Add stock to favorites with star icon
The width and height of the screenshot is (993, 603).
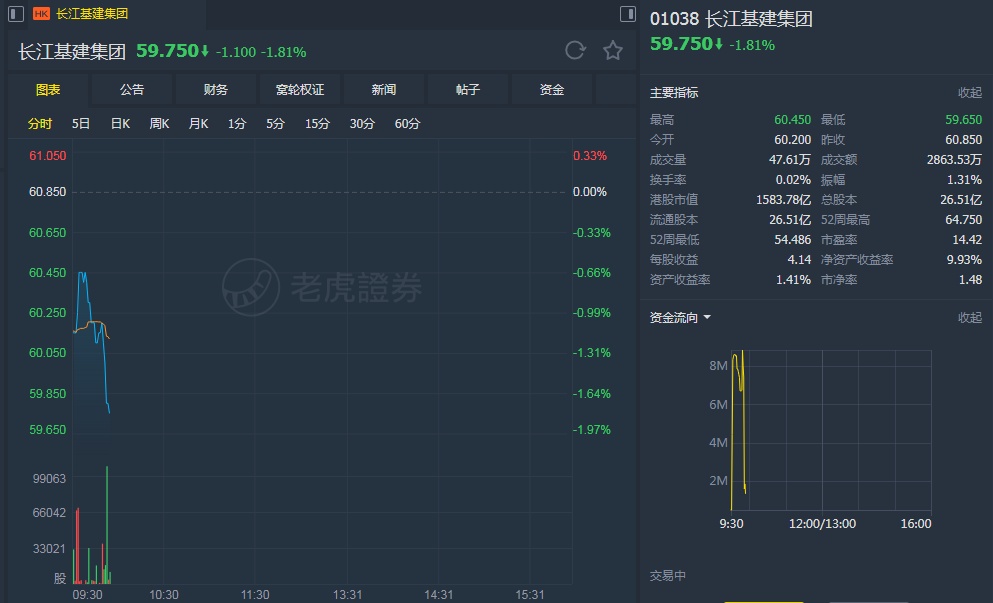tap(613, 50)
